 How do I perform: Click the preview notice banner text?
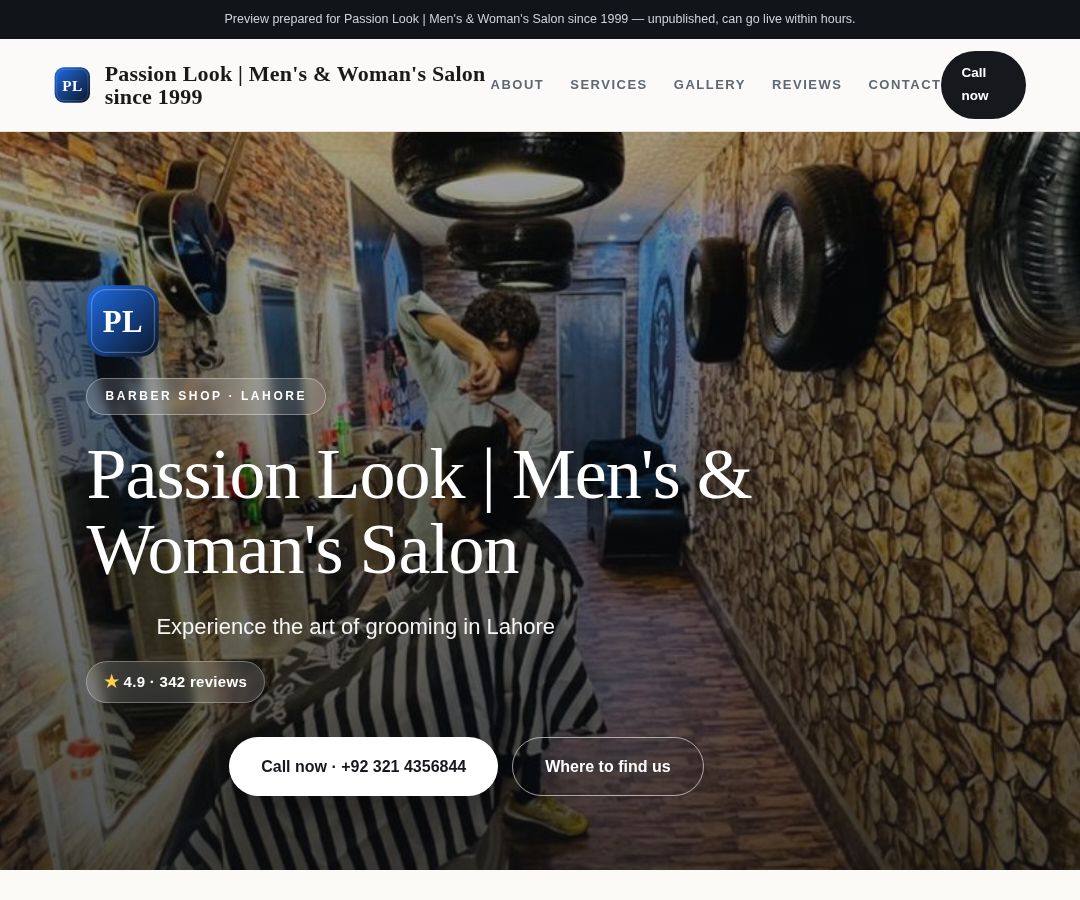(x=540, y=19)
